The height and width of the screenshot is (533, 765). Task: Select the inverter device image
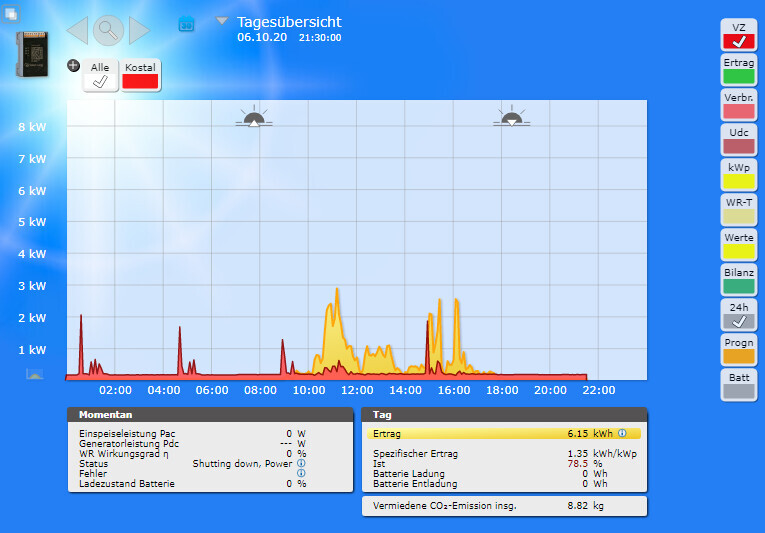coord(32,54)
